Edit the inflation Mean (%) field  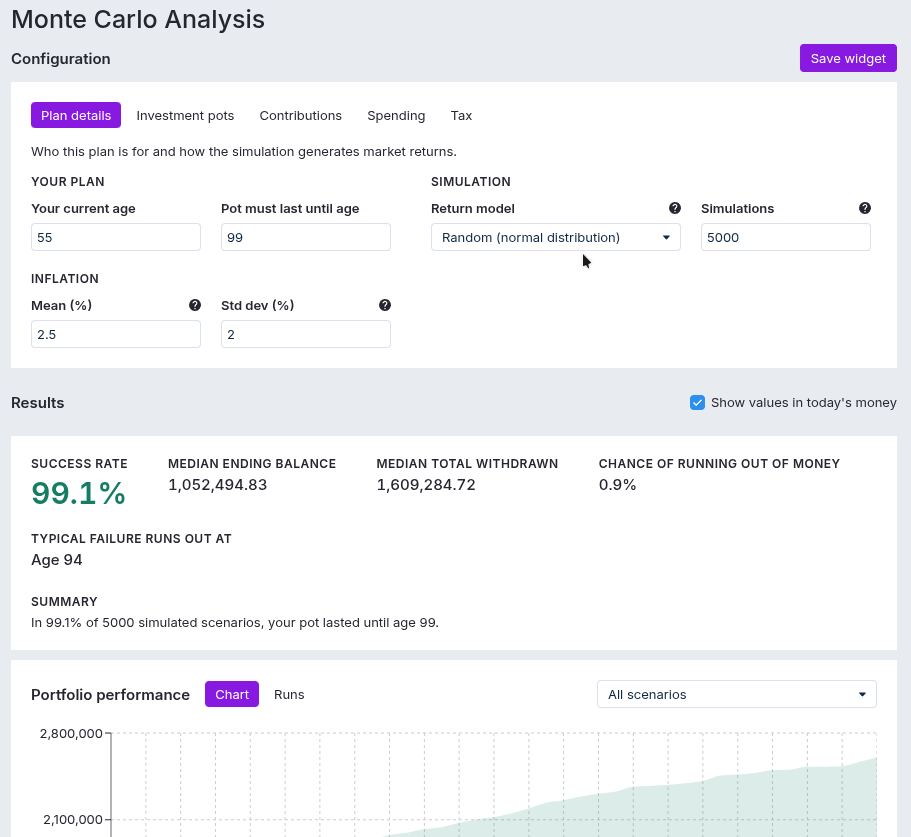click(116, 334)
